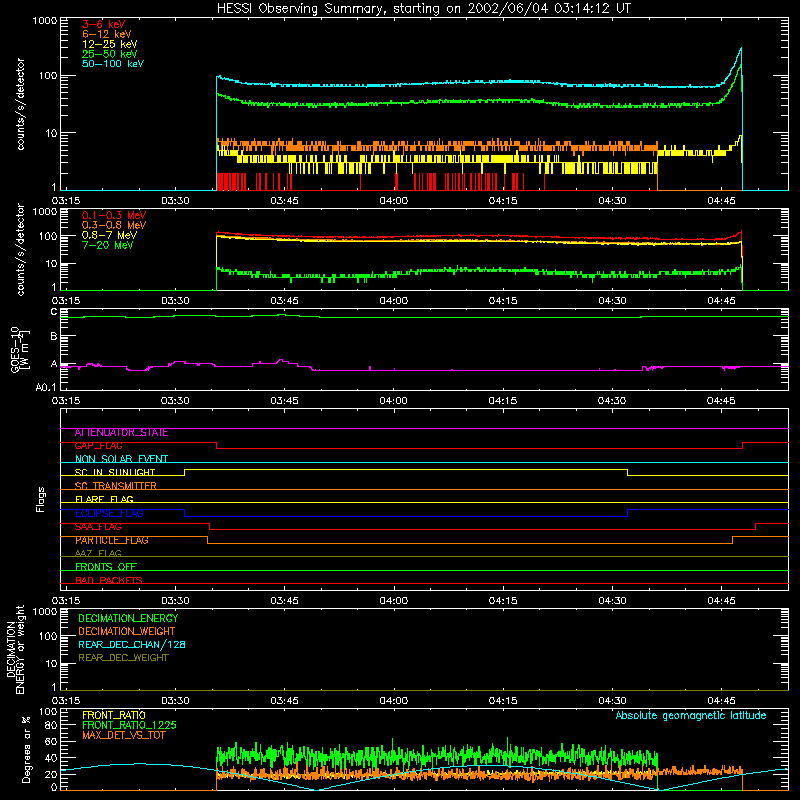This screenshot has width=800, height=800.
Task: Click the 04:15 tick under the Flags panel
Action: pyautogui.click(x=503, y=601)
